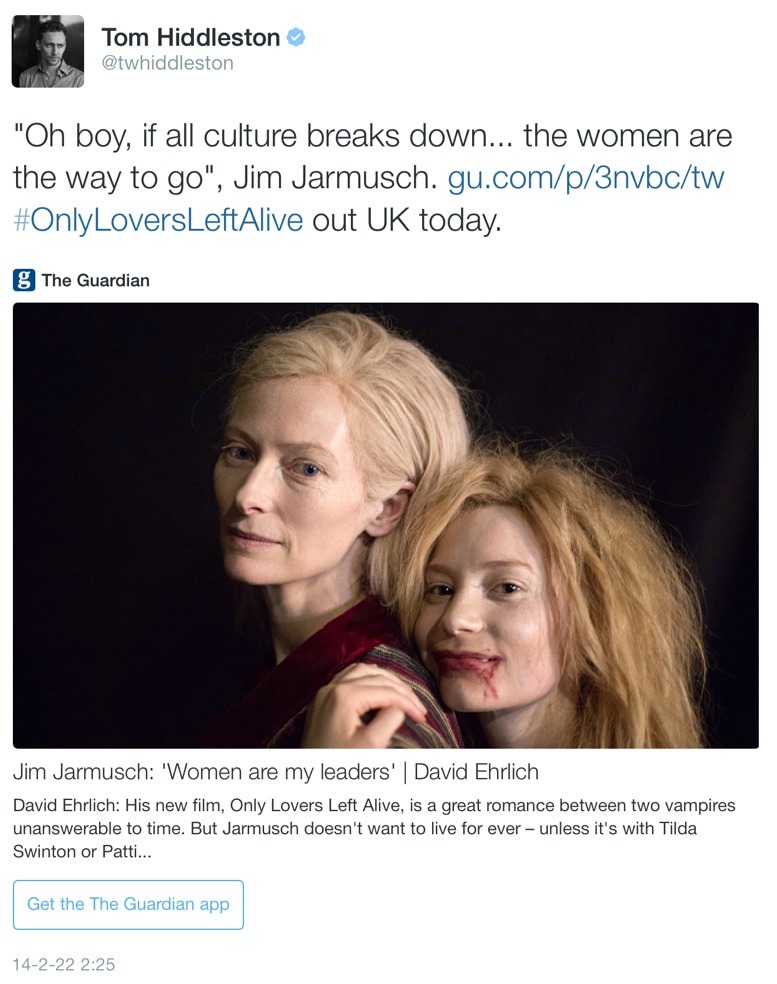Click the 'Jim Jarmusch.' attribution in tweet
777x984 pixels.
(x=335, y=178)
